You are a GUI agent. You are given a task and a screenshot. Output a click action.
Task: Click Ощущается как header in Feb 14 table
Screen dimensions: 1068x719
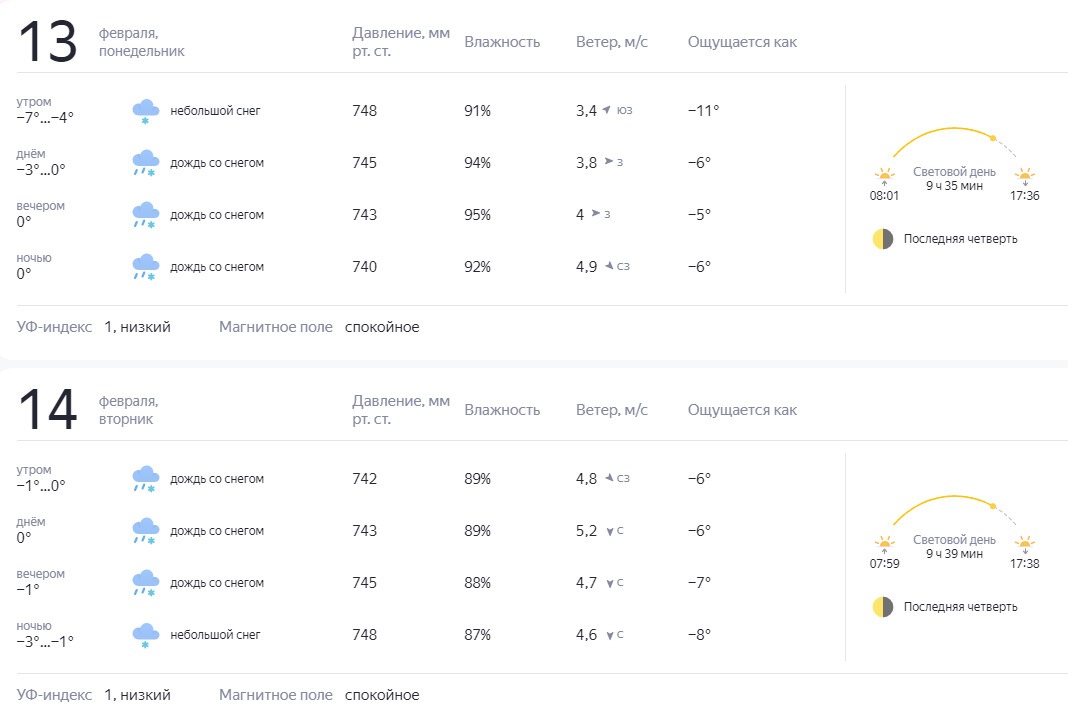tap(742, 410)
